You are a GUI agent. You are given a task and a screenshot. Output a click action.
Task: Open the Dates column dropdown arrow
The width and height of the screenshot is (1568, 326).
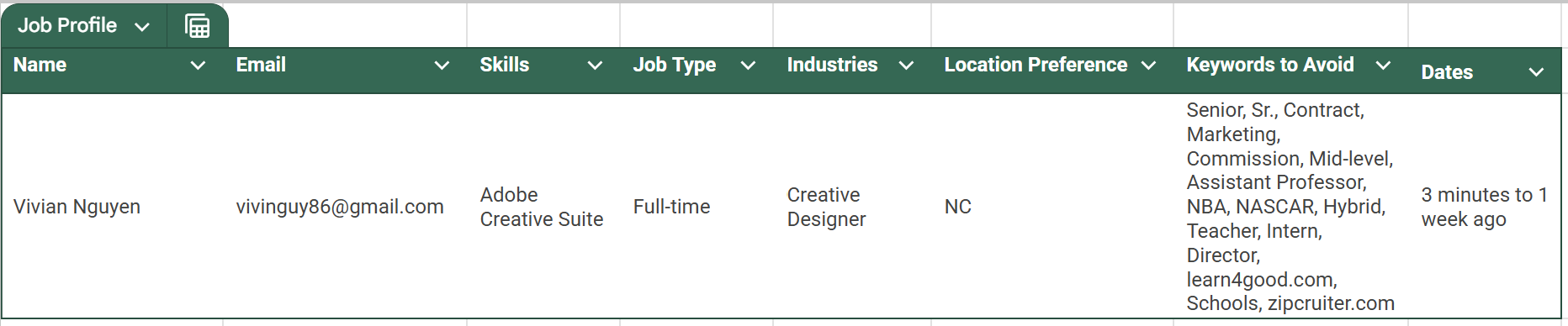pos(1536,72)
